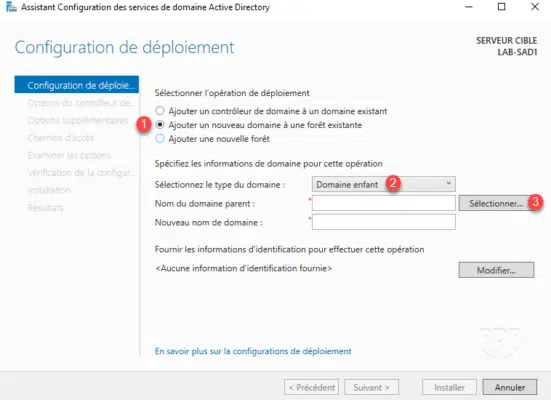
Task: Open 'En savoir plus sur la configurations' link
Action: [x=253, y=351]
